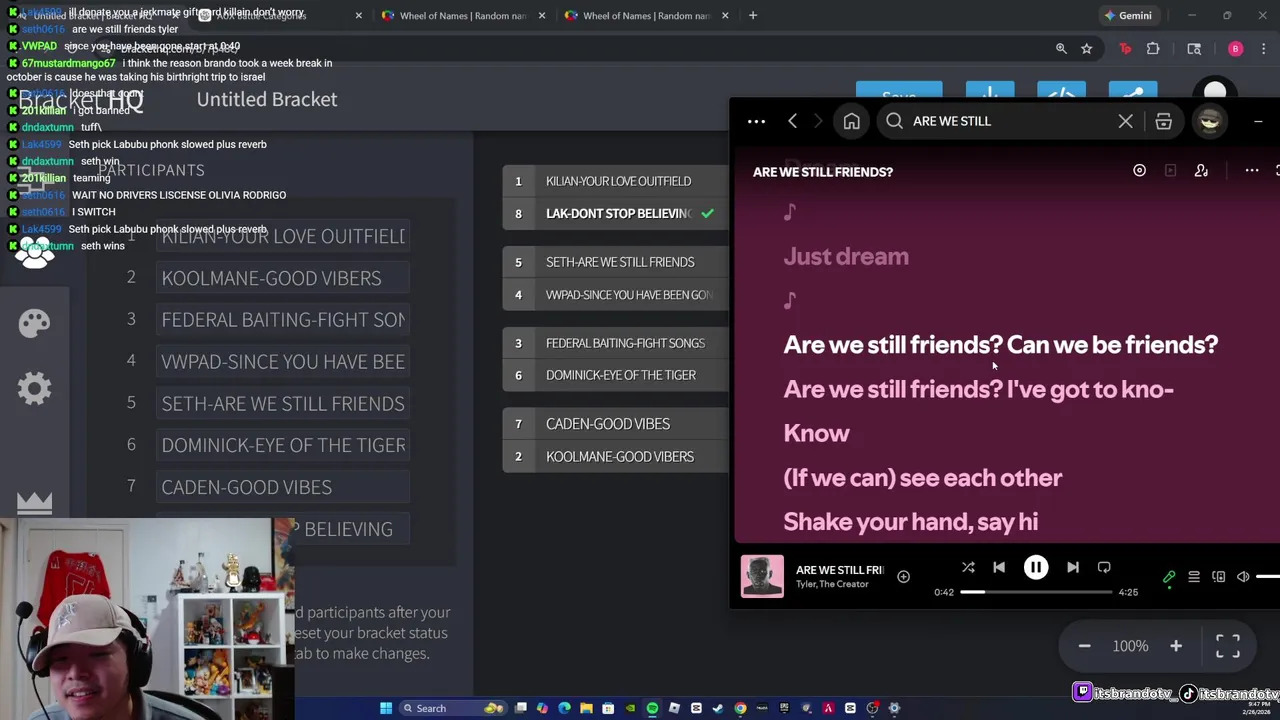Open Chrome extensions puzzle icon

pyautogui.click(x=1153, y=48)
